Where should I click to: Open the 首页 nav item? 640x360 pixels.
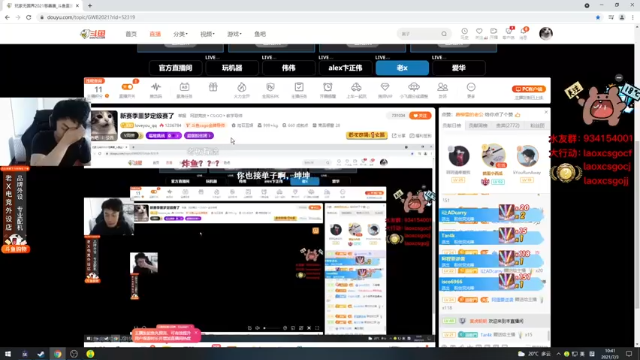[x=131, y=34]
